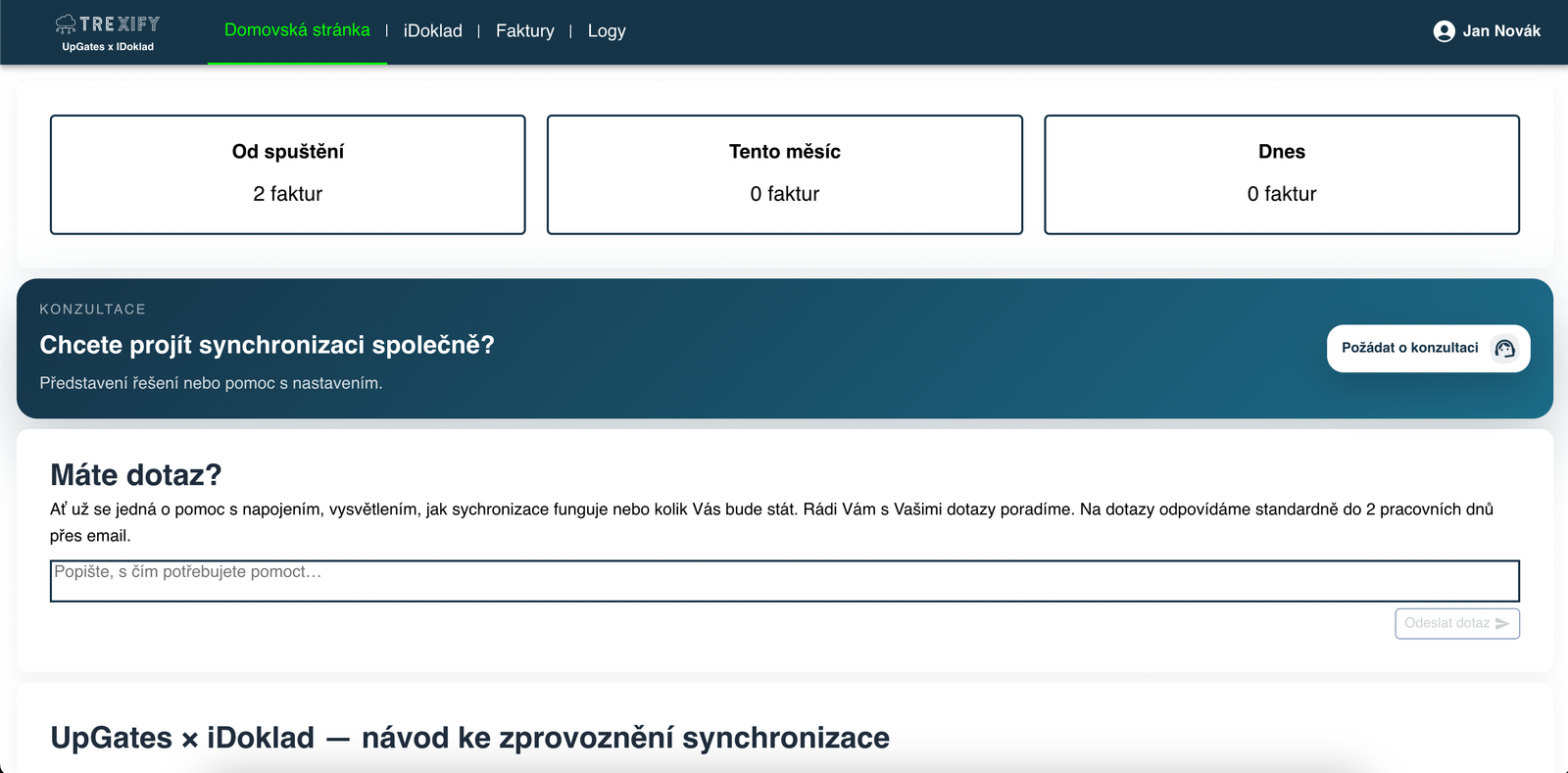Click the user avatar icon
Image resolution: width=1568 pixels, height=773 pixels.
(1444, 31)
